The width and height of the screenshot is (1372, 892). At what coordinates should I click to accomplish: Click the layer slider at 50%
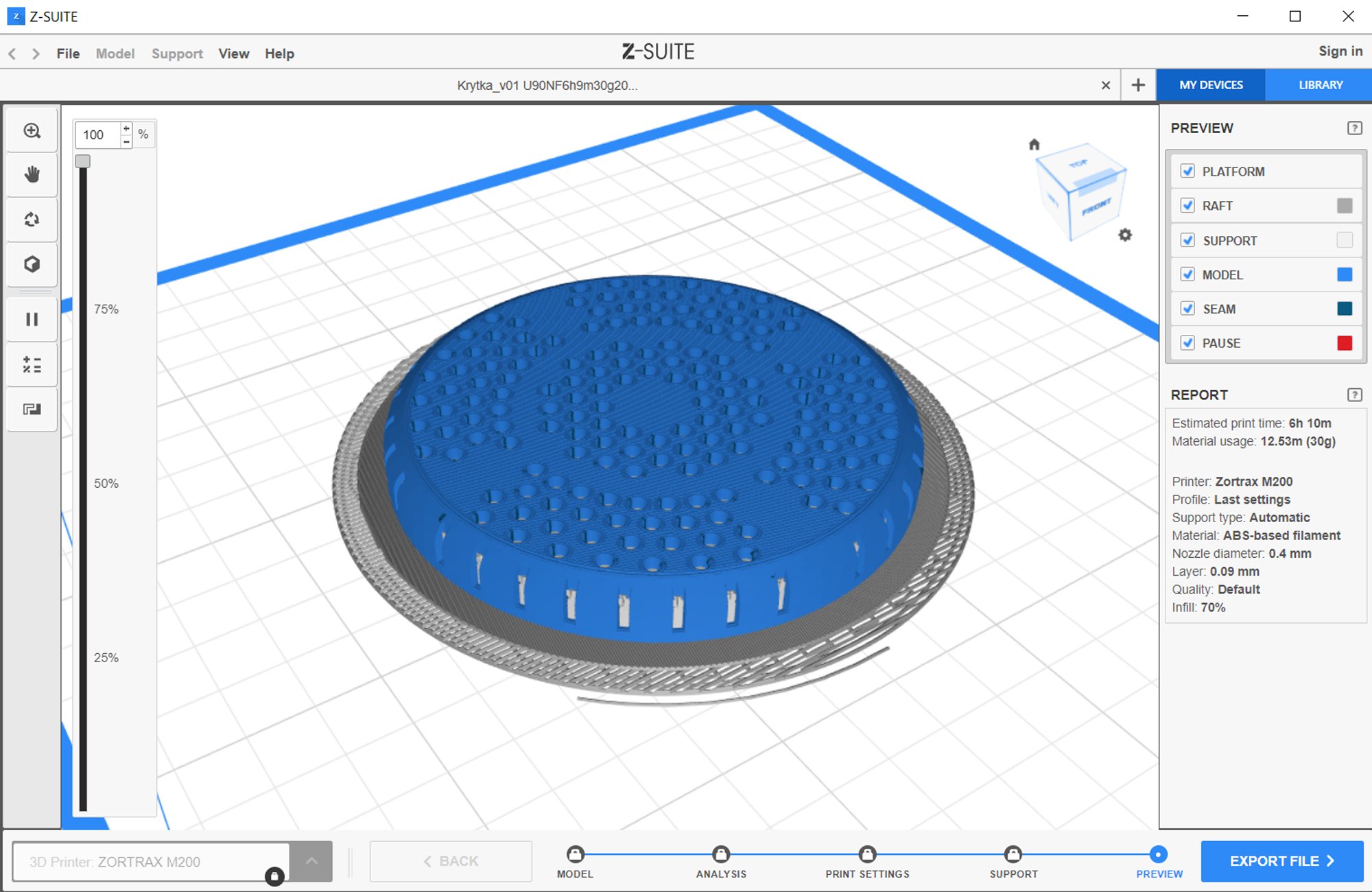pyautogui.click(x=82, y=484)
